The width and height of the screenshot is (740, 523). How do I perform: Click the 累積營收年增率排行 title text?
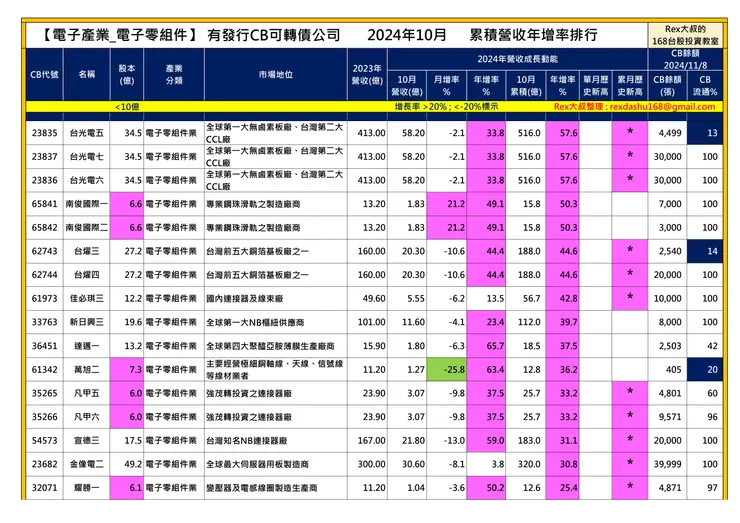point(533,34)
